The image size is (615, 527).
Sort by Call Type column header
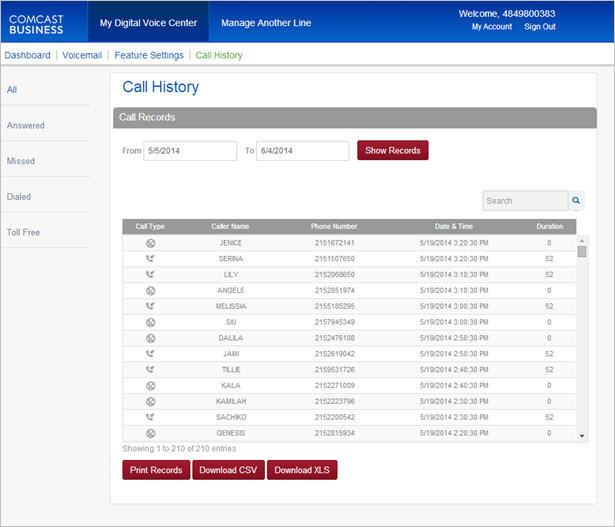[x=150, y=227]
